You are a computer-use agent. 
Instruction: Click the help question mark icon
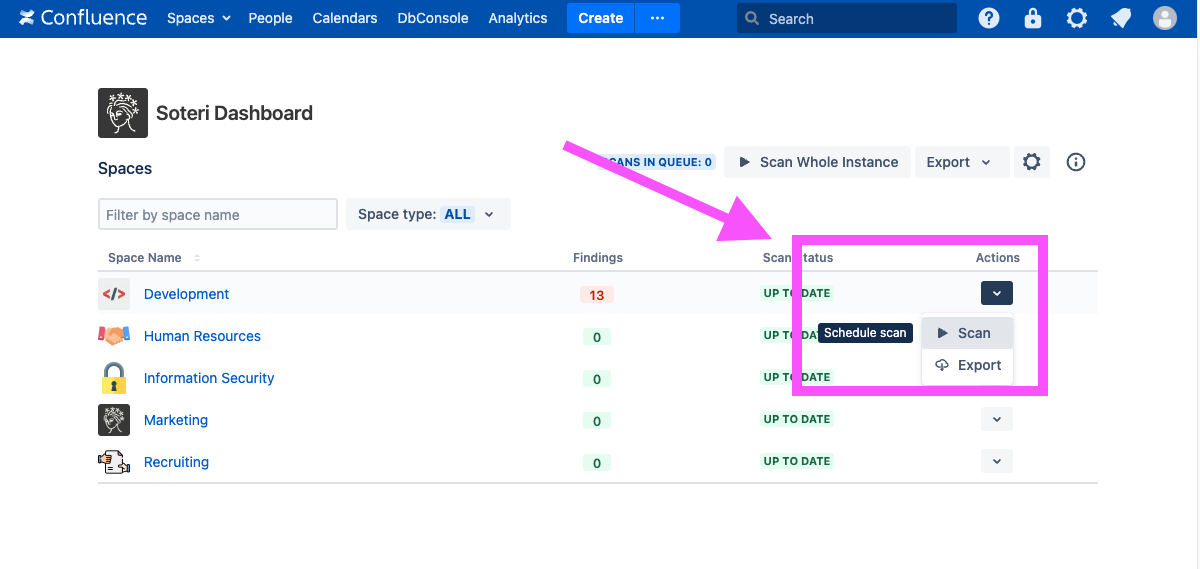988,18
